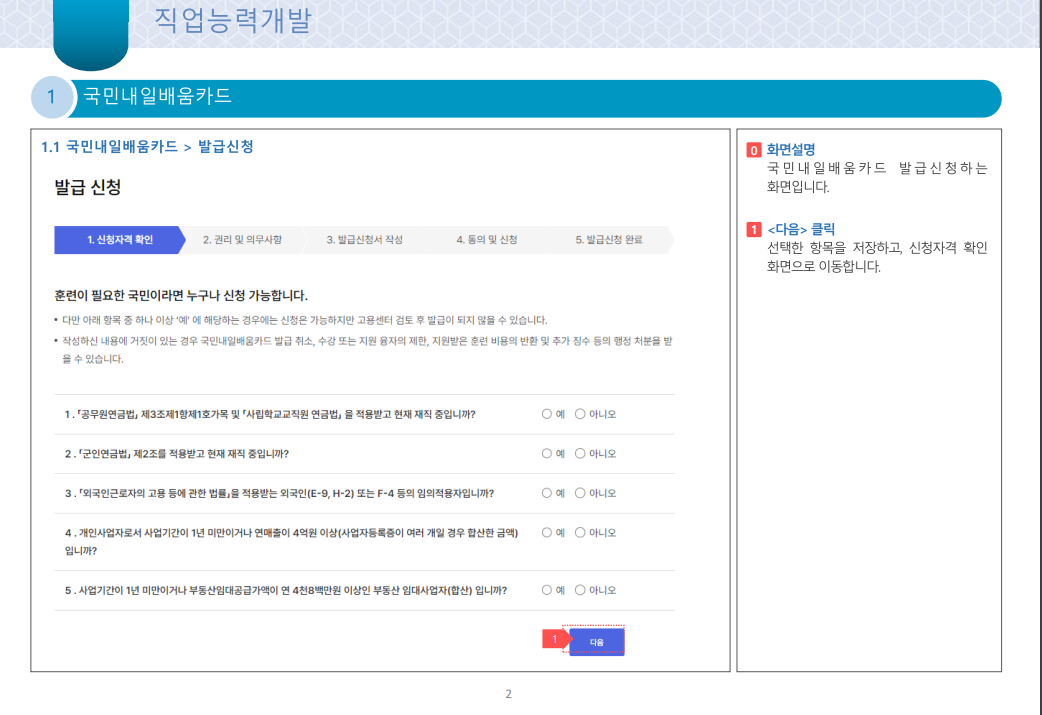Image resolution: width=1042 pixels, height=715 pixels.
Task: Click the 국민내일배움카드 section banner title
Action: click(x=157, y=96)
